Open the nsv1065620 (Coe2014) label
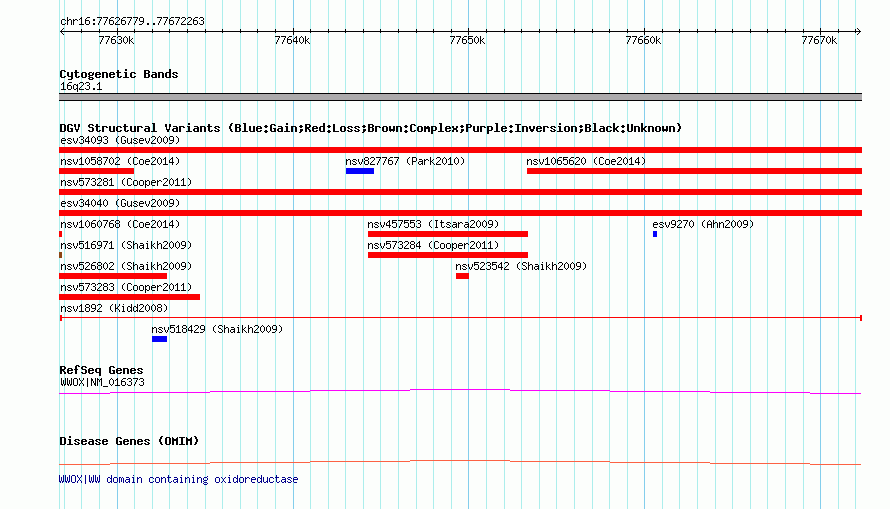Viewport: 890px width, 509px height. click(x=586, y=161)
